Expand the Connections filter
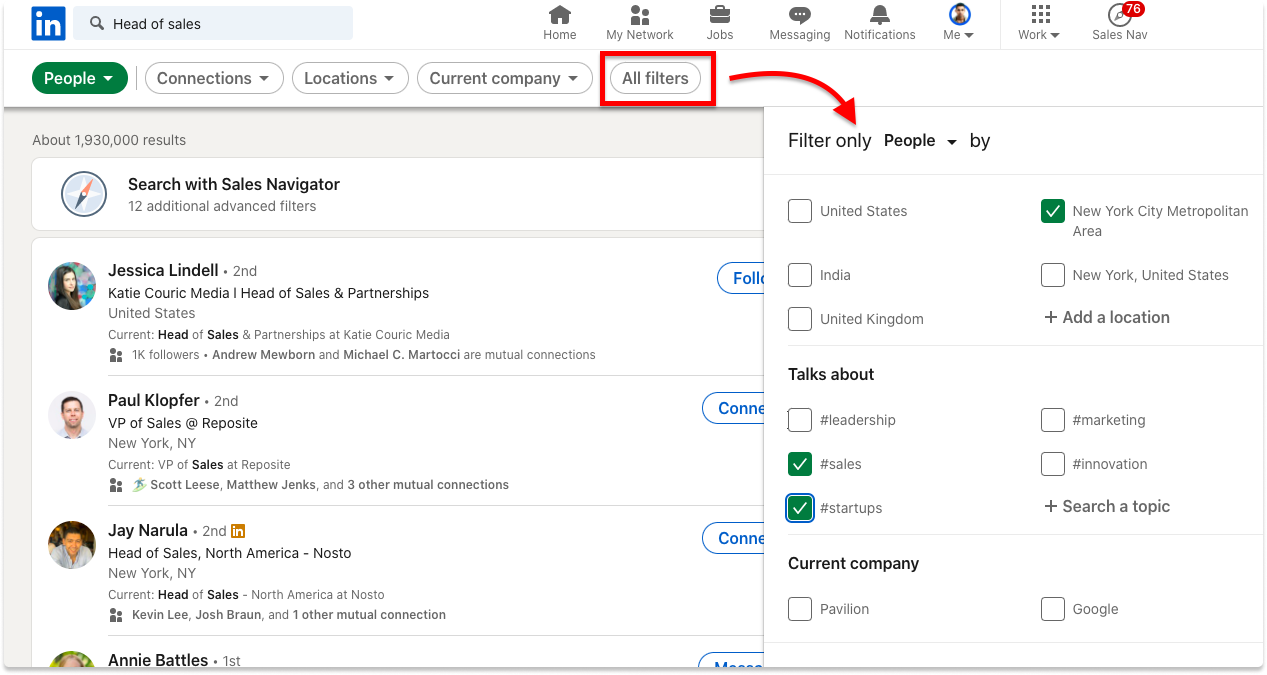 tap(214, 78)
